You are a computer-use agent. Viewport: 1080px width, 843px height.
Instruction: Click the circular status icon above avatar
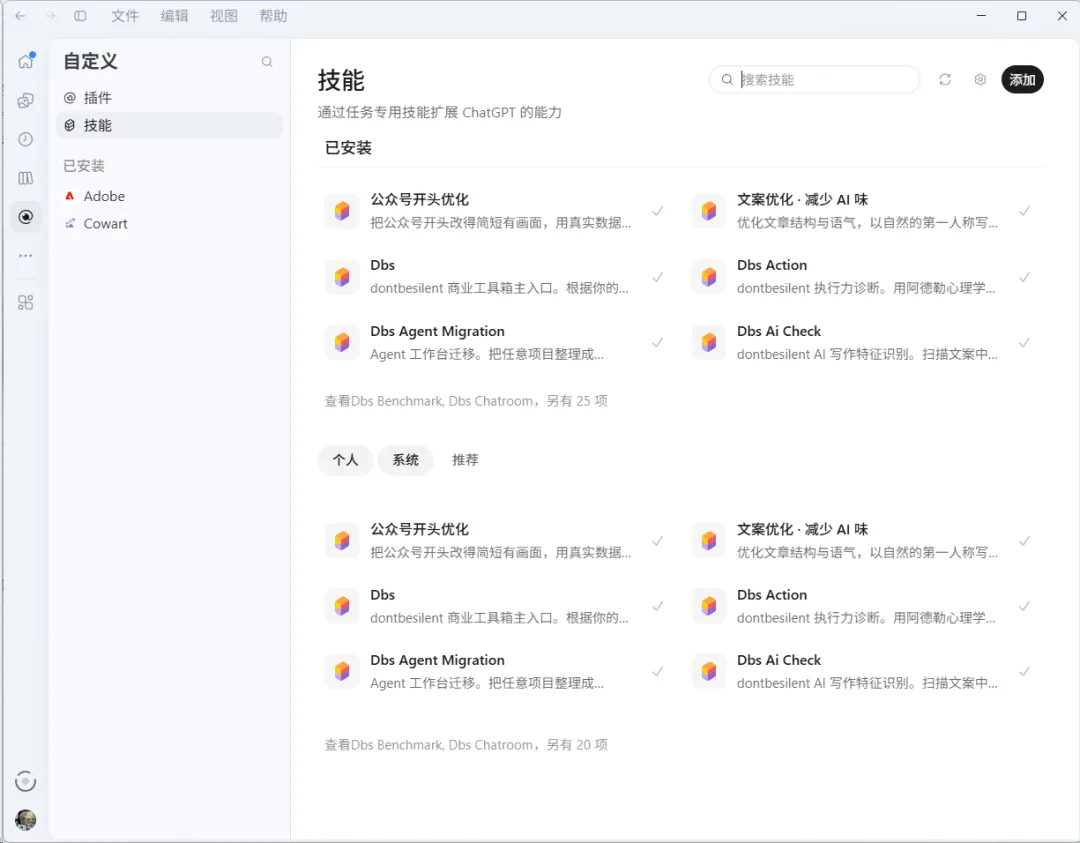[25, 782]
